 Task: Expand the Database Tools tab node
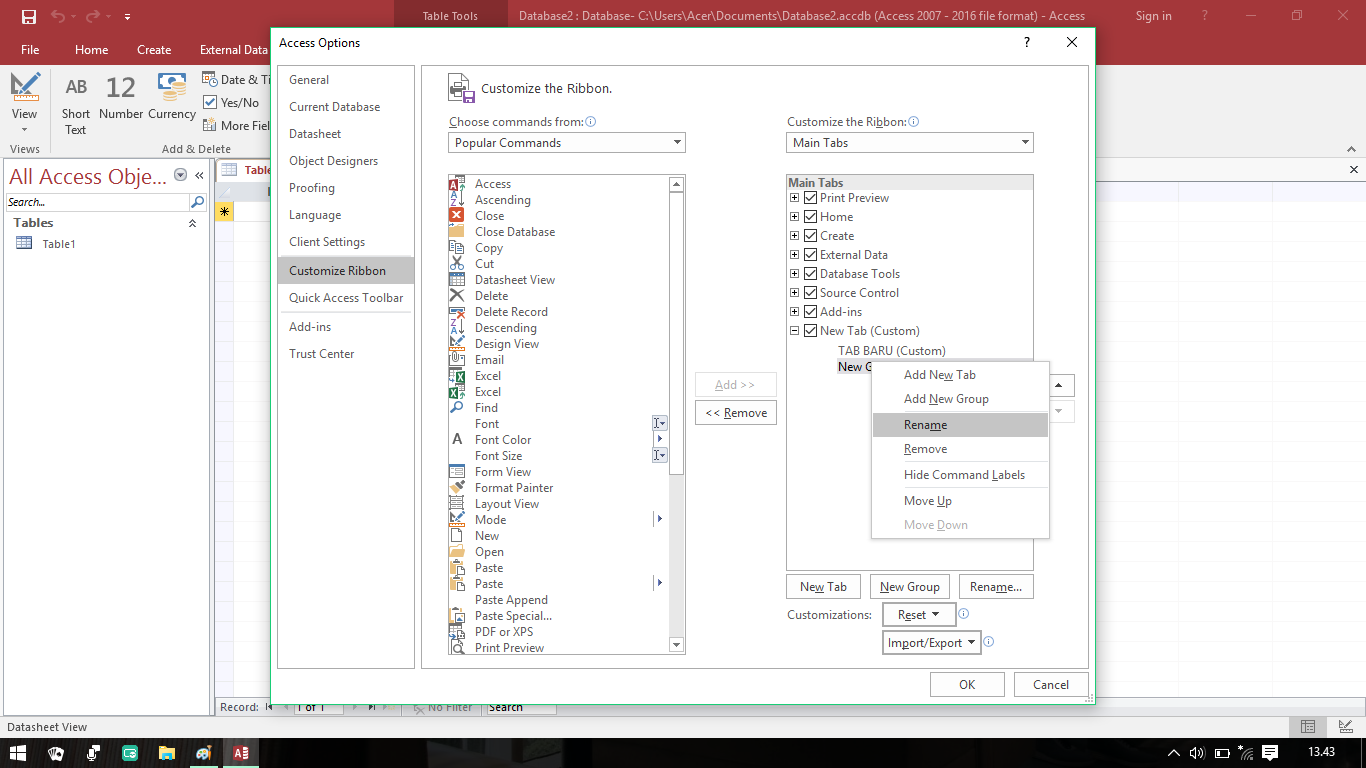(x=795, y=274)
